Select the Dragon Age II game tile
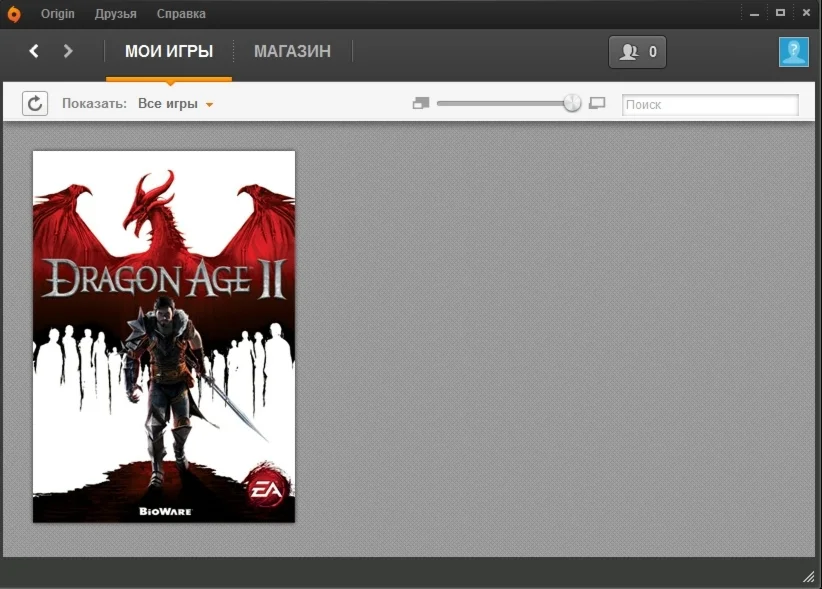Screen dimensions: 822x589 [x=163, y=336]
